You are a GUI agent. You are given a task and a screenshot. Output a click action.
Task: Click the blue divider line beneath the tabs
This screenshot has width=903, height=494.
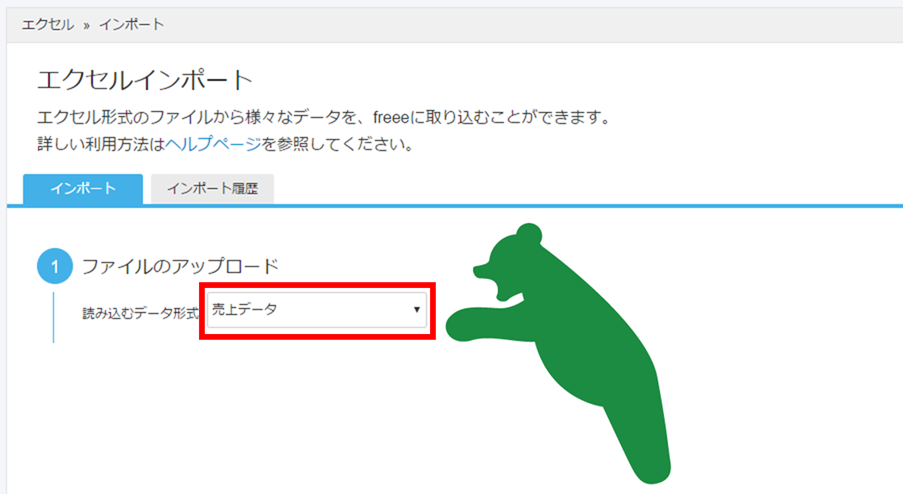[455, 206]
